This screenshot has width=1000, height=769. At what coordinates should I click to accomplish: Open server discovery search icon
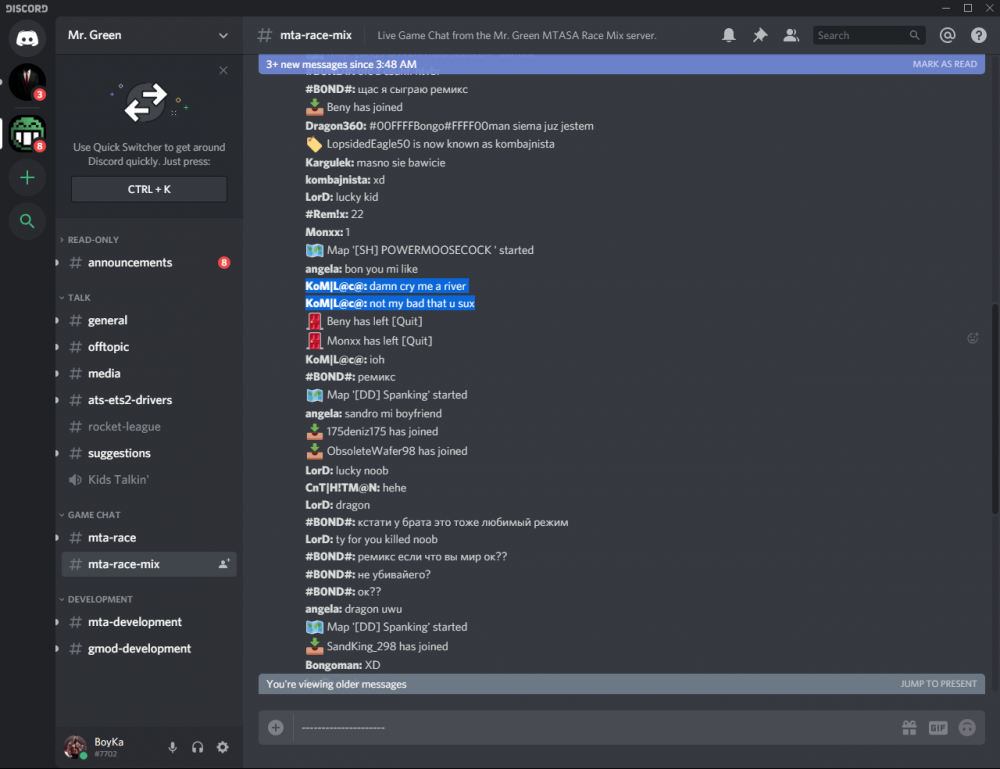[27, 221]
